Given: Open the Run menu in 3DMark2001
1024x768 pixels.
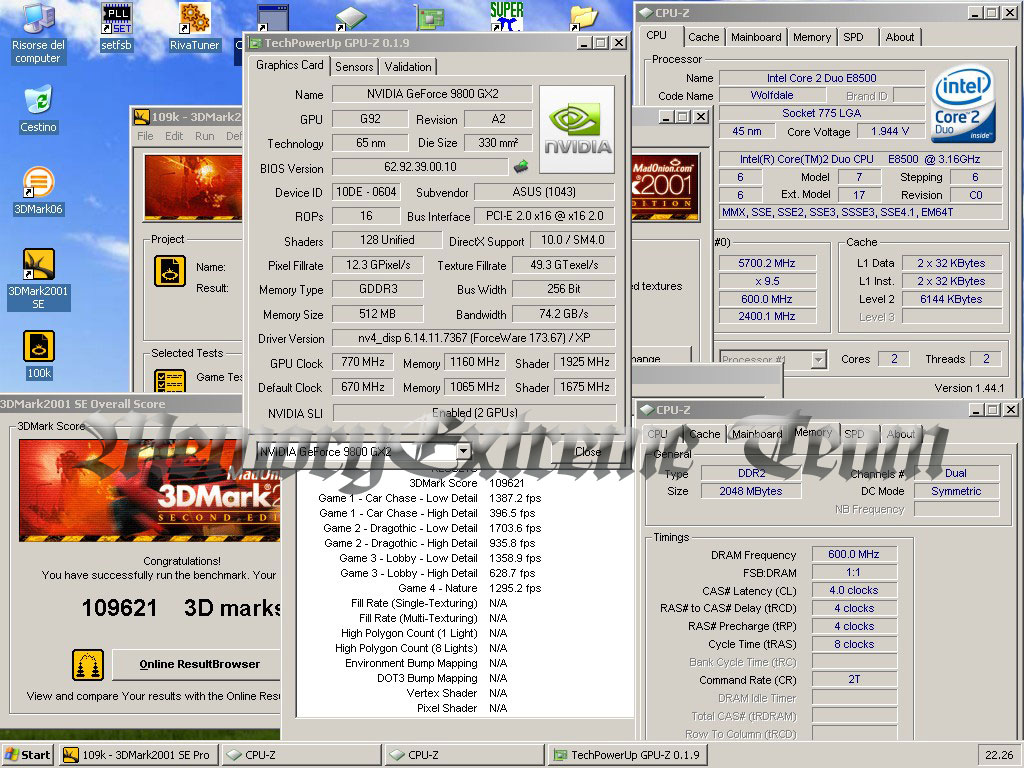Looking at the screenshot, I should 204,136.
